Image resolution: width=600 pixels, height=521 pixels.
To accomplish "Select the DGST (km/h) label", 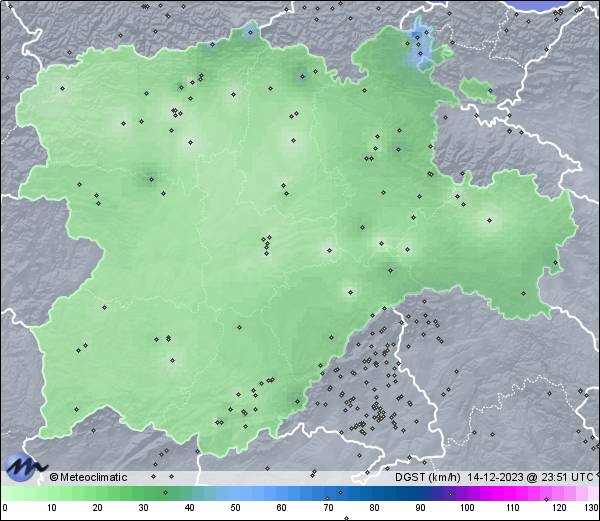I will pyautogui.click(x=427, y=477).
